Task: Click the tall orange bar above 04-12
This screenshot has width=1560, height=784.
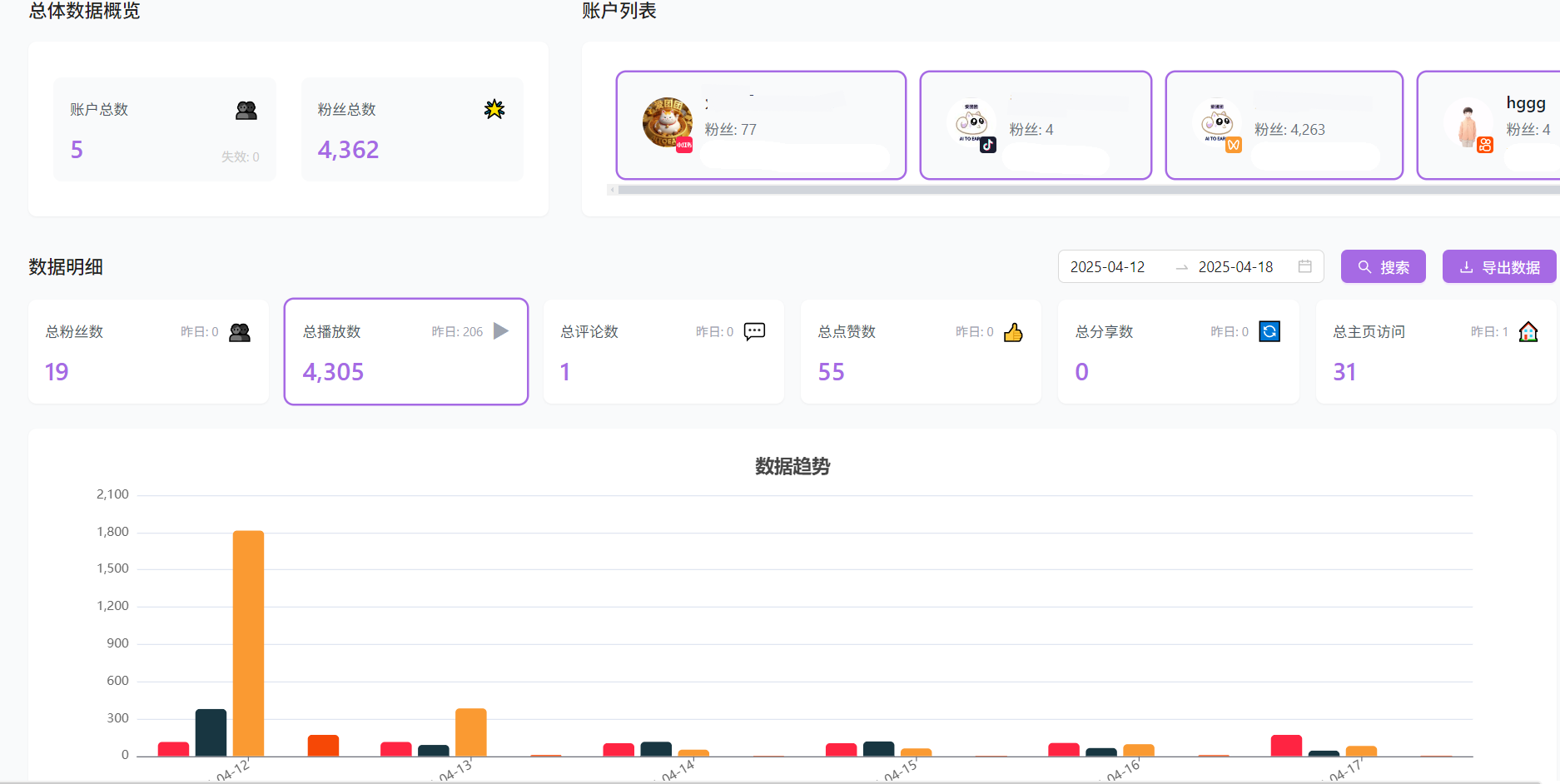Action: [247, 641]
